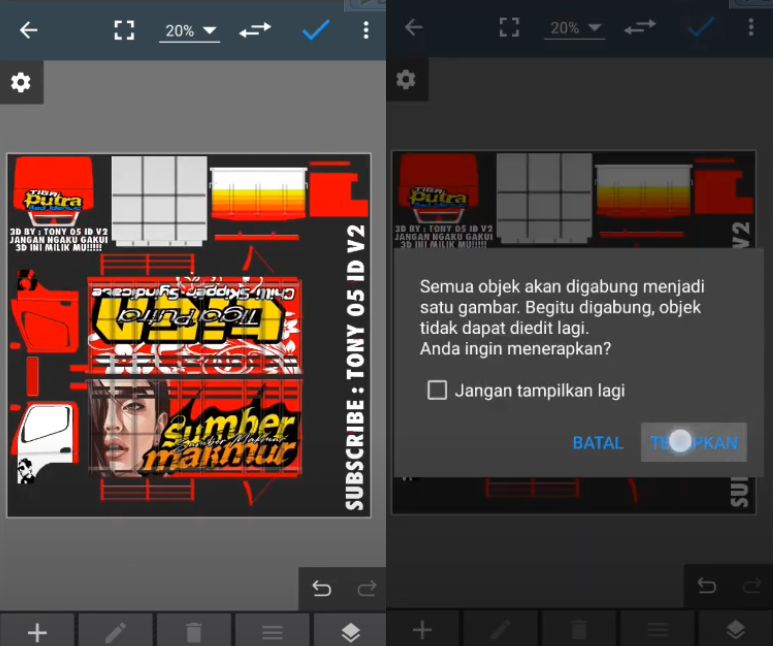This screenshot has width=773, height=646.
Task: Tap dimmed layers icon in right screen
Action: (736, 630)
